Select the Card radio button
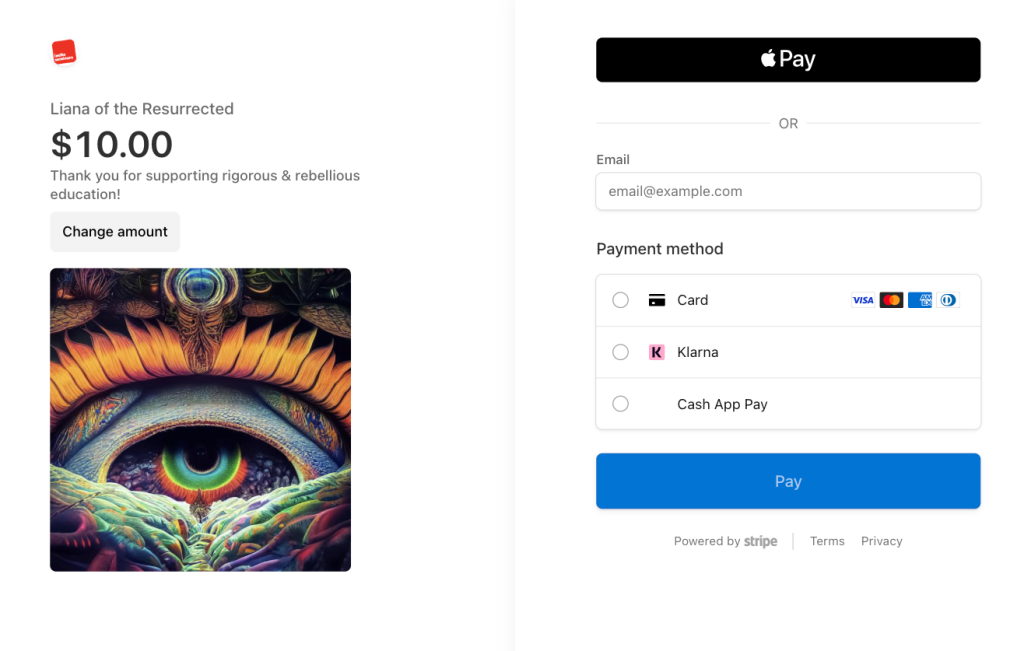This screenshot has height=651, width=1024. 621,300
